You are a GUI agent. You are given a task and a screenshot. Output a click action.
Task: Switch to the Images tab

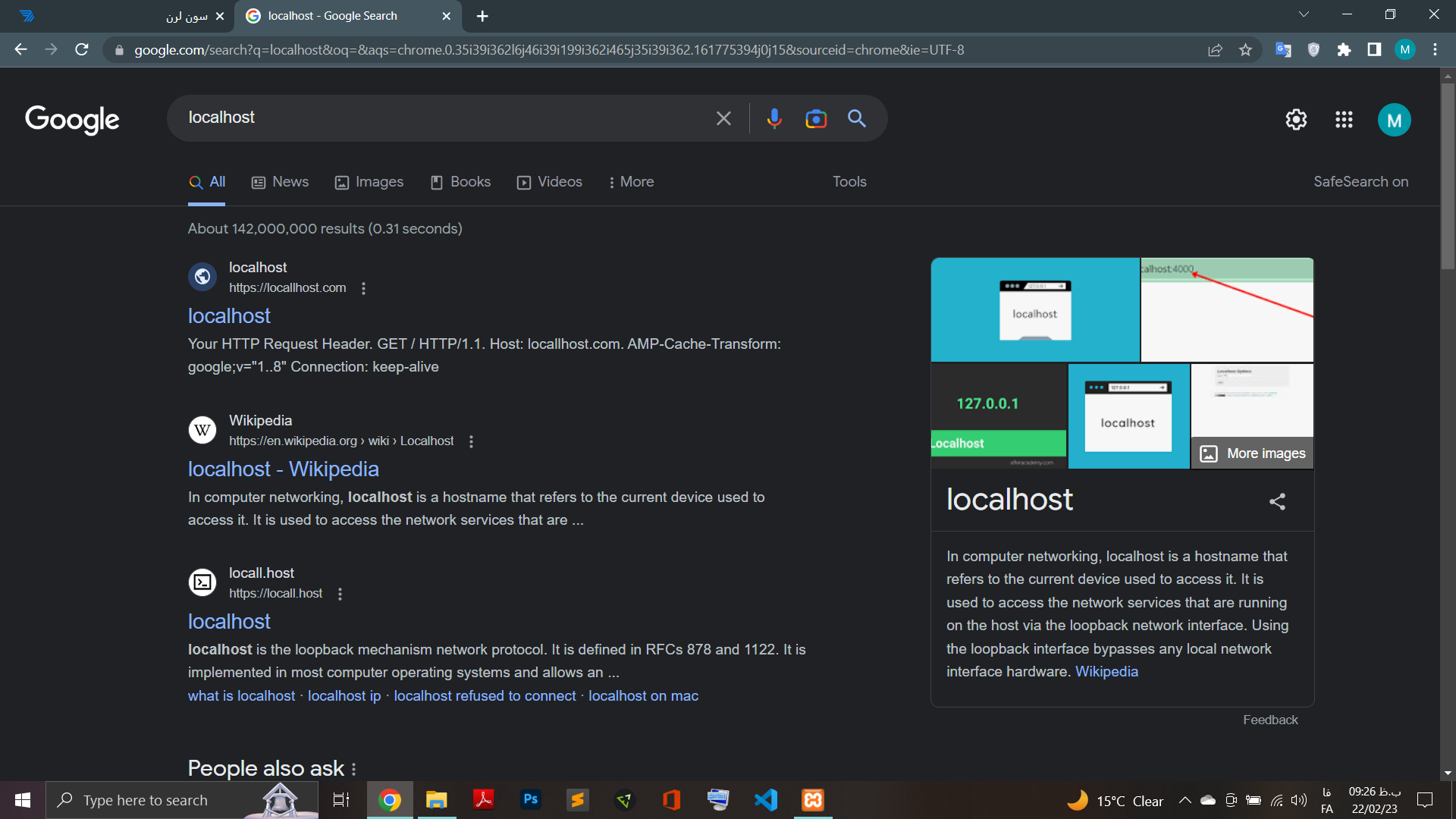point(369,182)
